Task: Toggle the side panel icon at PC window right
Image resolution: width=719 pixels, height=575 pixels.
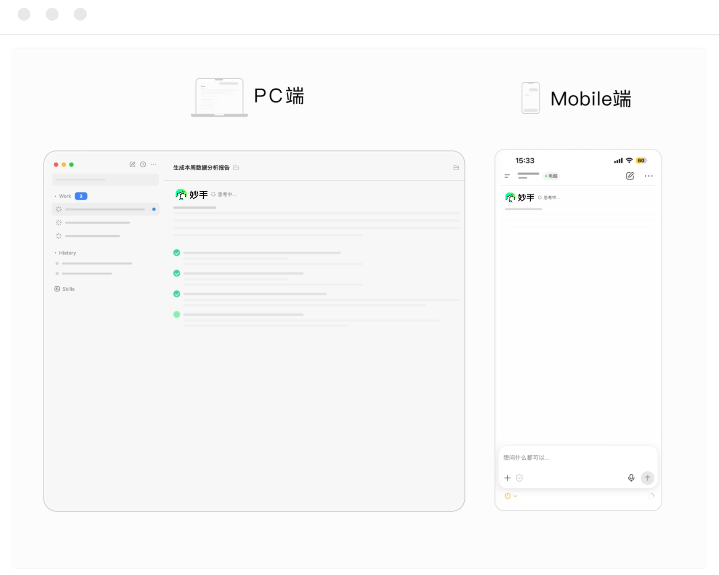Action: (x=456, y=167)
